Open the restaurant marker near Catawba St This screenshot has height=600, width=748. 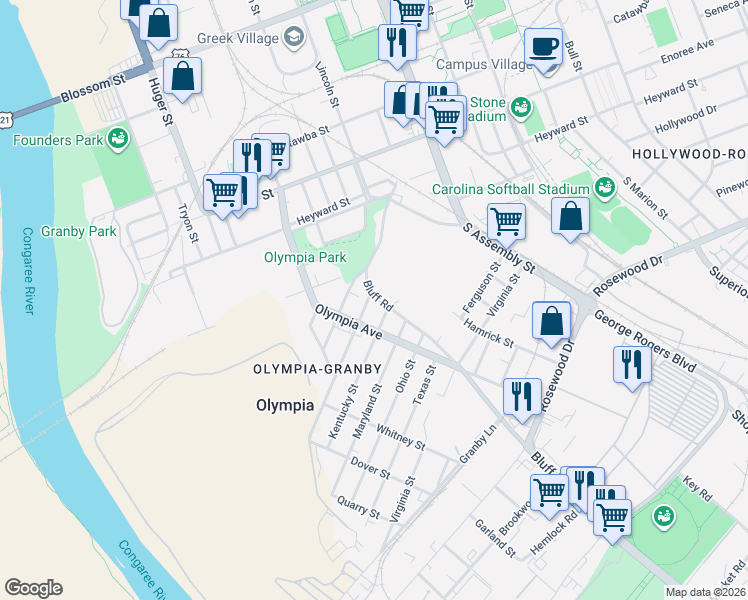[252, 158]
